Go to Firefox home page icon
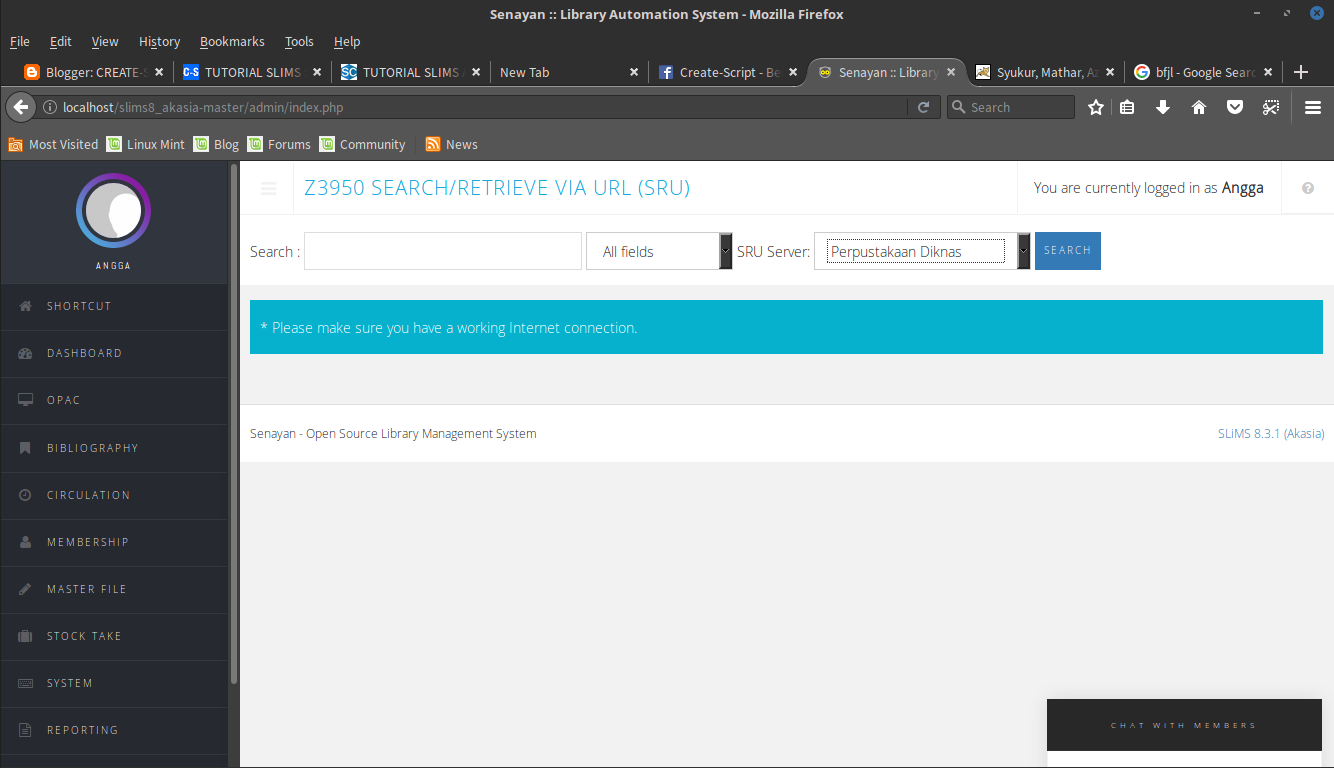Screen dimensions: 1334x768 [x=1199, y=107]
